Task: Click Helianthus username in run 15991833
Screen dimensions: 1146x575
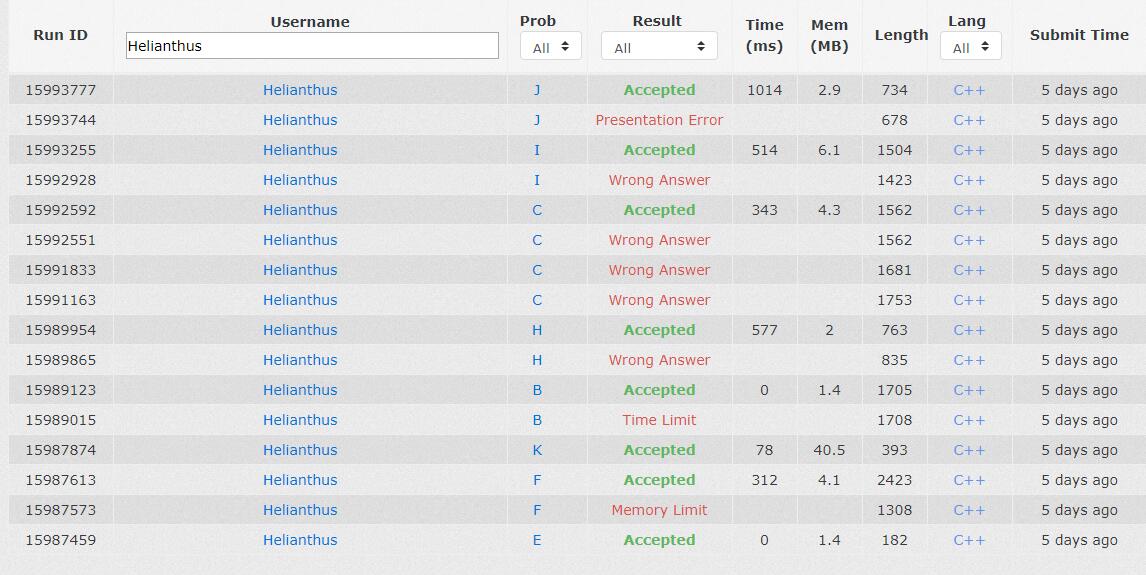Action: (x=300, y=270)
